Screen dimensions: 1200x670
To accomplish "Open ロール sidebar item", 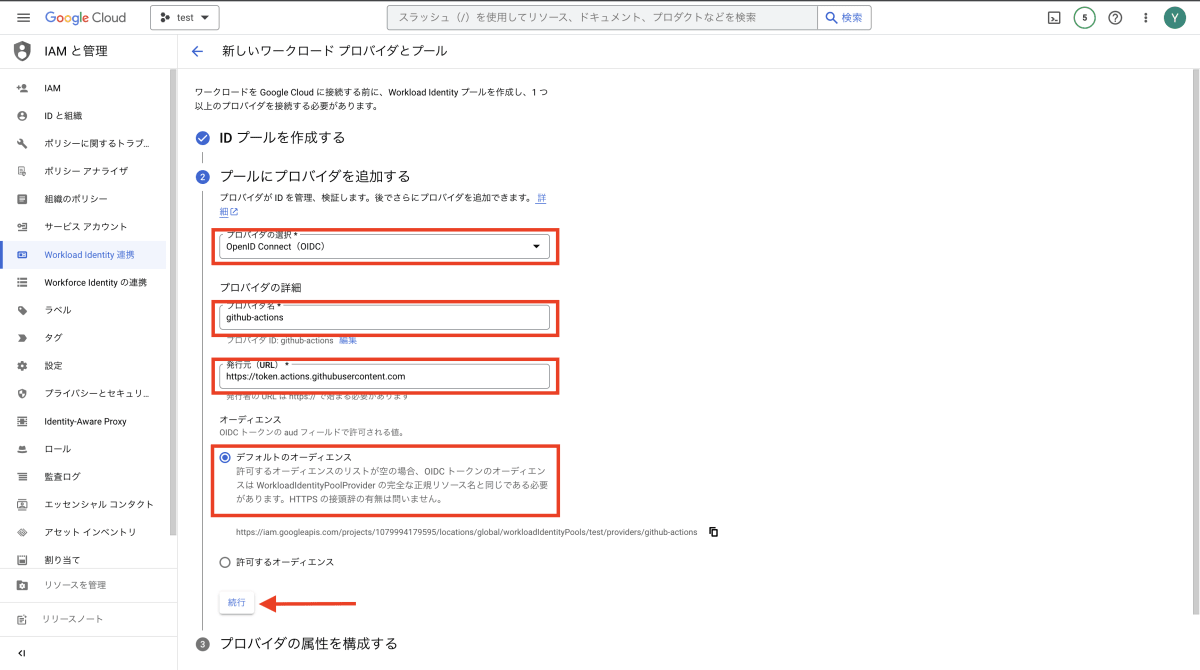I will point(83,449).
